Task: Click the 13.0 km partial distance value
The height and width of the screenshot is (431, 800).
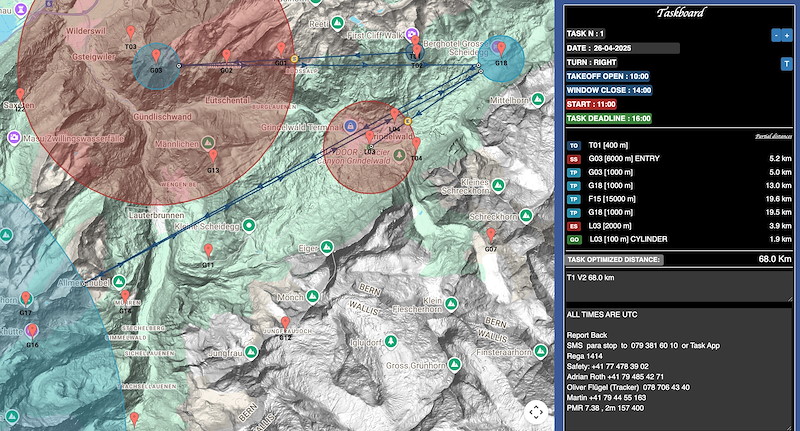Action: coord(779,186)
